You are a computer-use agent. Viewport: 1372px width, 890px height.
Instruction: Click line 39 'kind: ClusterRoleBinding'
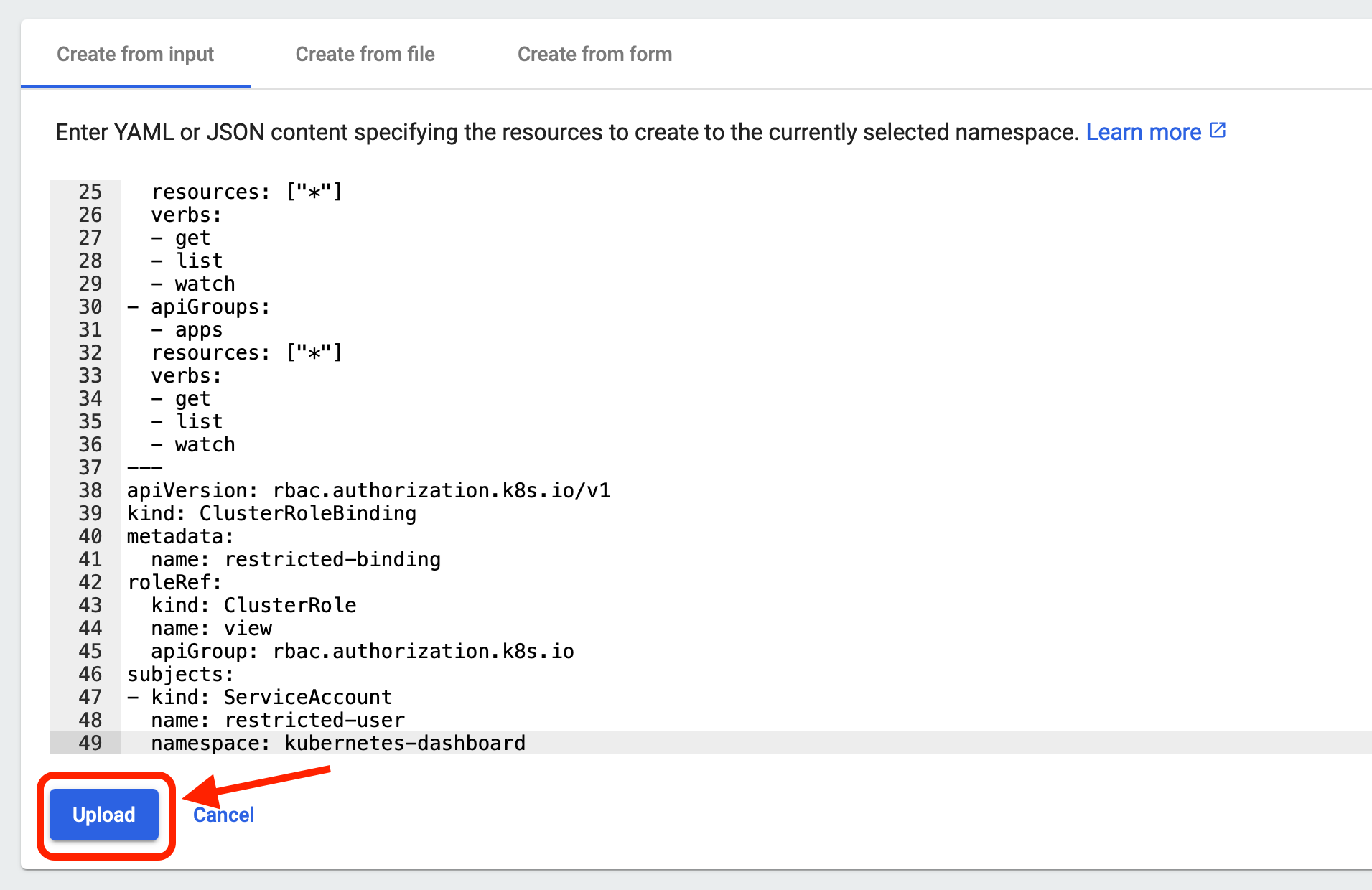(271, 513)
